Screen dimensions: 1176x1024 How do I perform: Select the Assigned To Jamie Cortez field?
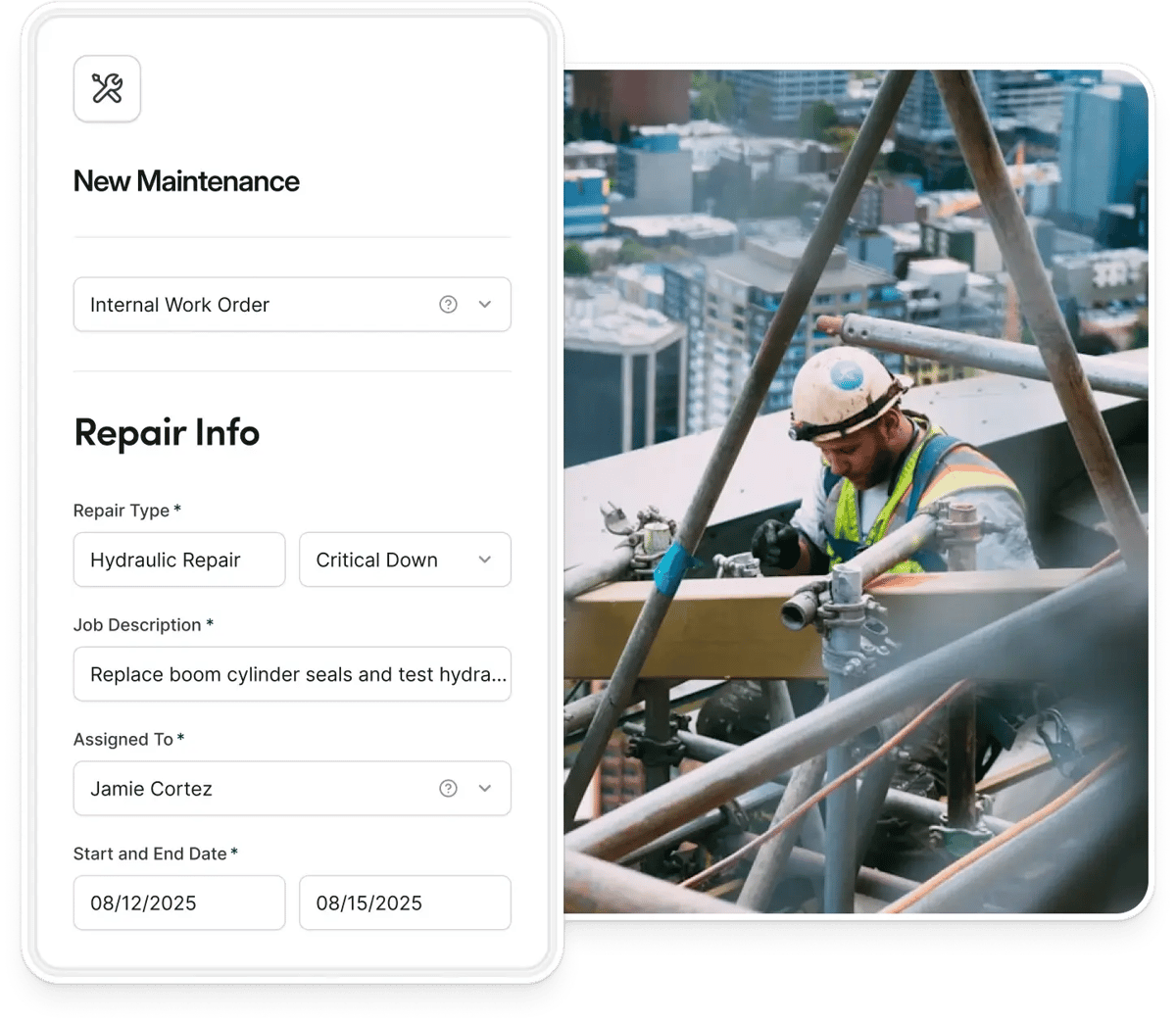[292, 789]
